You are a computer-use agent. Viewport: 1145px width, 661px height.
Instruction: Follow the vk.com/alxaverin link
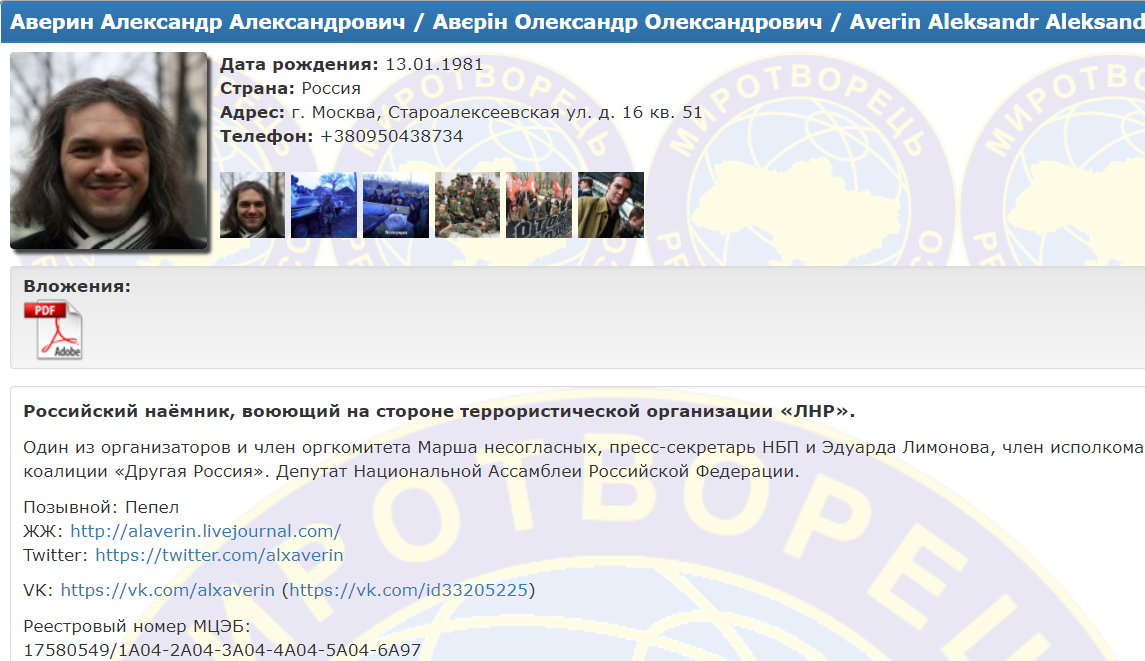[x=167, y=590]
